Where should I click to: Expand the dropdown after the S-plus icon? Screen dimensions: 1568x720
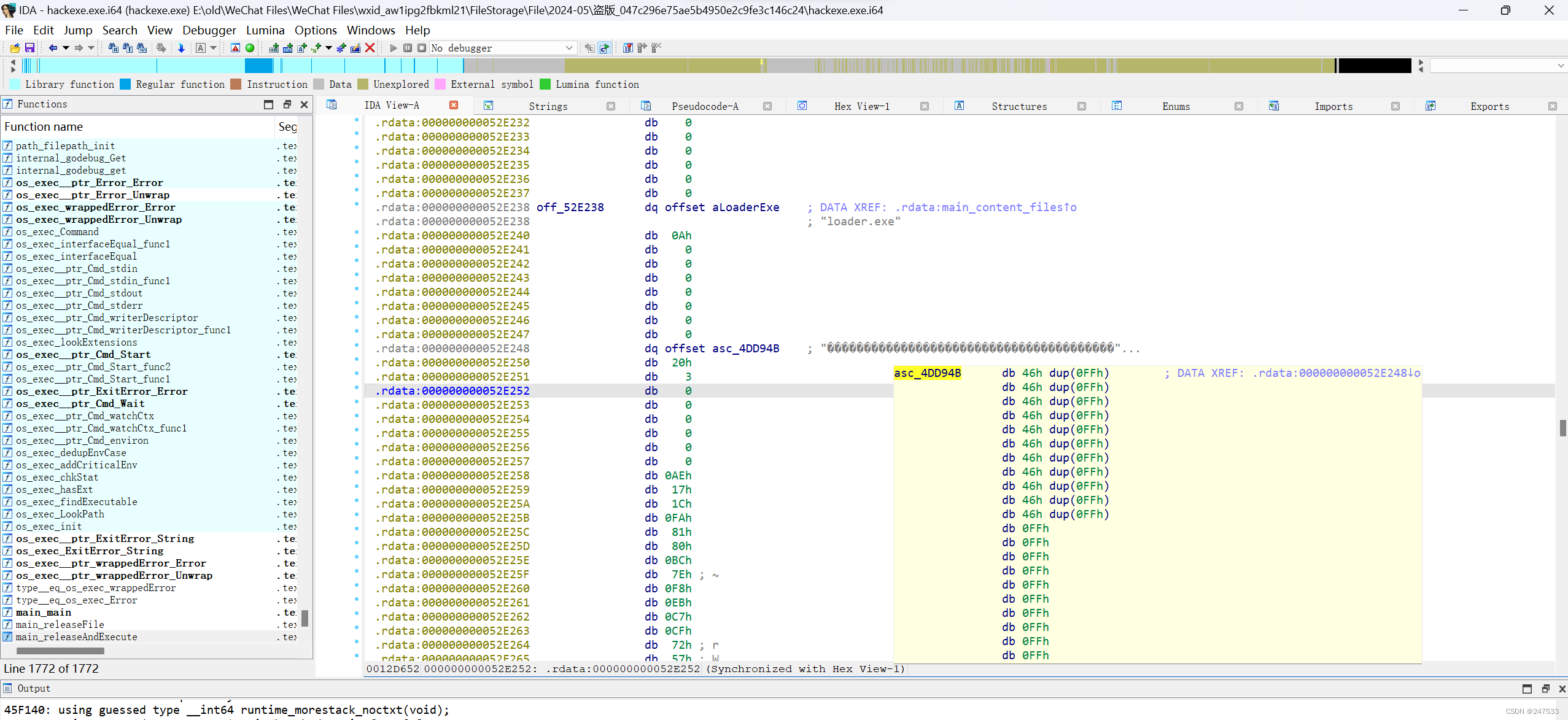pos(328,48)
